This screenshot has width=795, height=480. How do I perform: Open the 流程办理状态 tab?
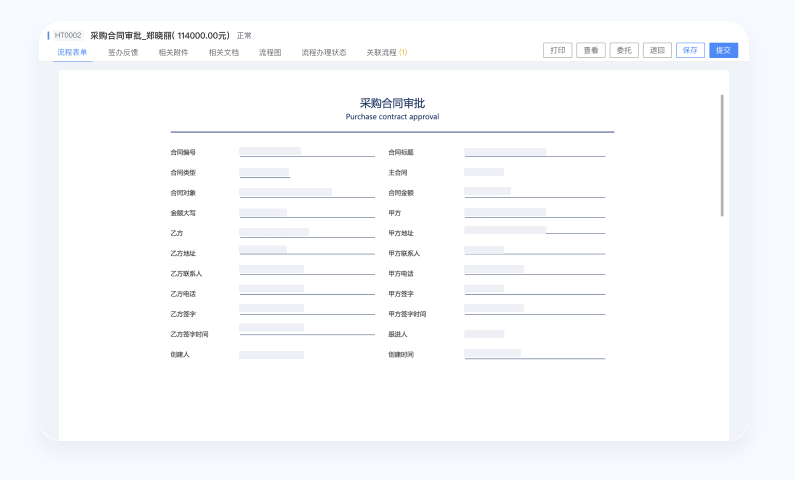coord(323,52)
